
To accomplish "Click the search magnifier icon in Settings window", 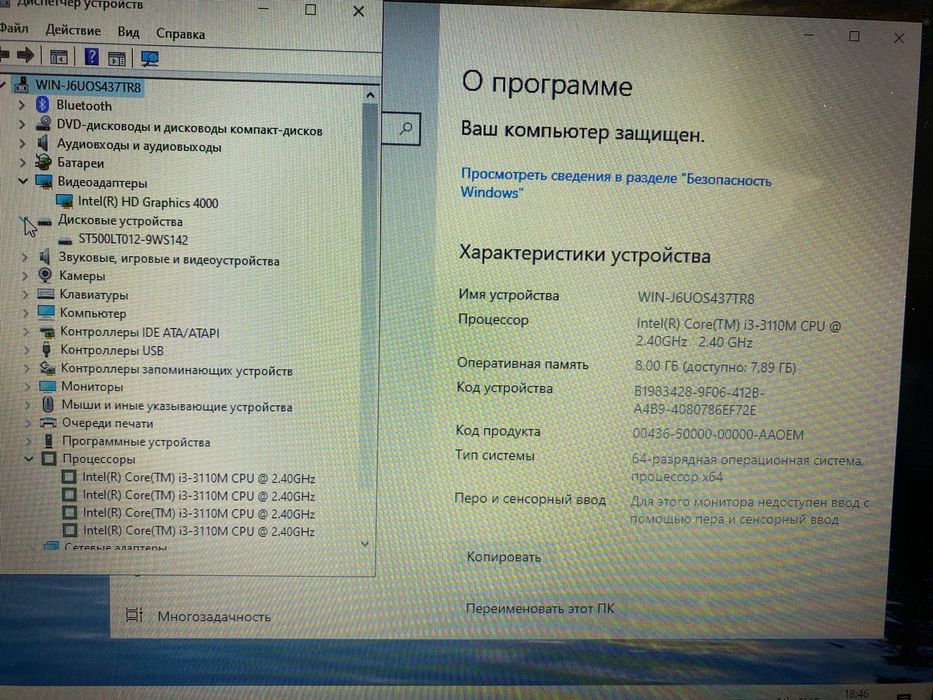I will 406,129.
